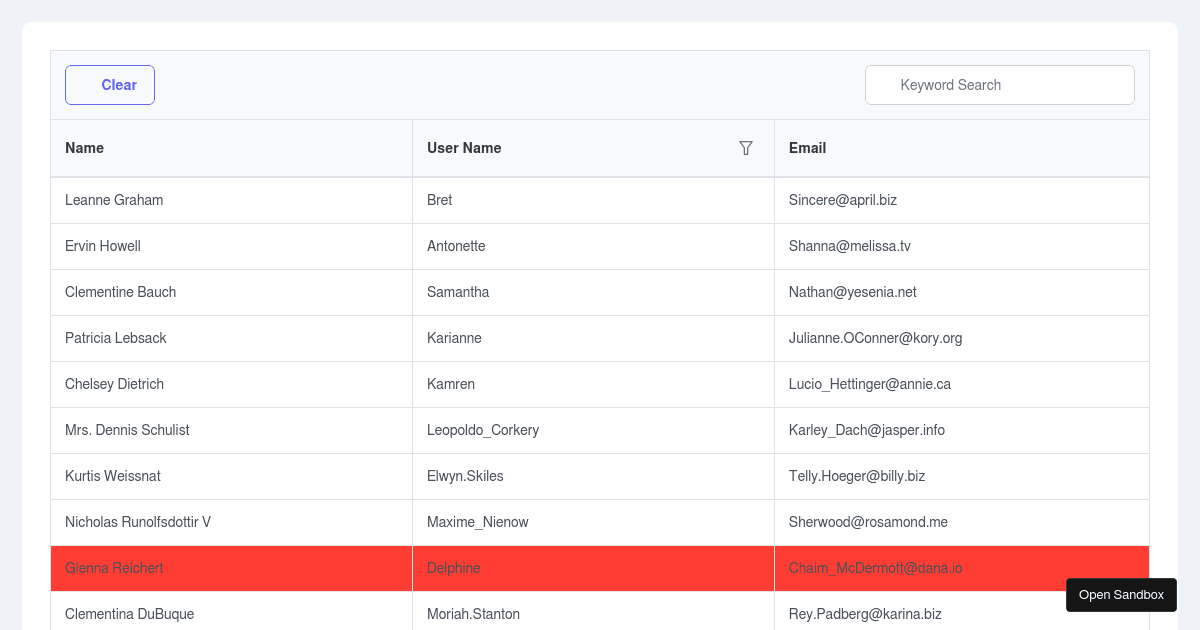Click the Email column header

point(807,148)
